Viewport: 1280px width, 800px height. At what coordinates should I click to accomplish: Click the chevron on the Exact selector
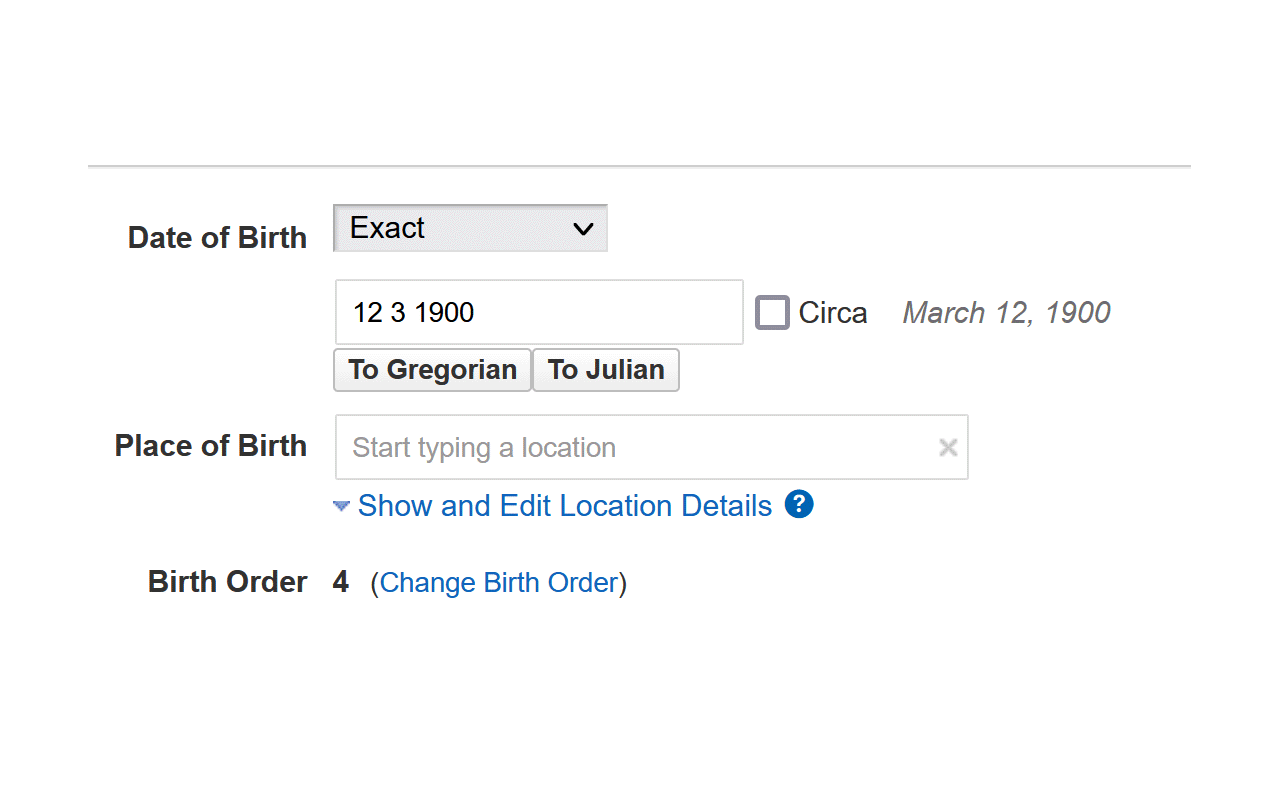point(584,228)
